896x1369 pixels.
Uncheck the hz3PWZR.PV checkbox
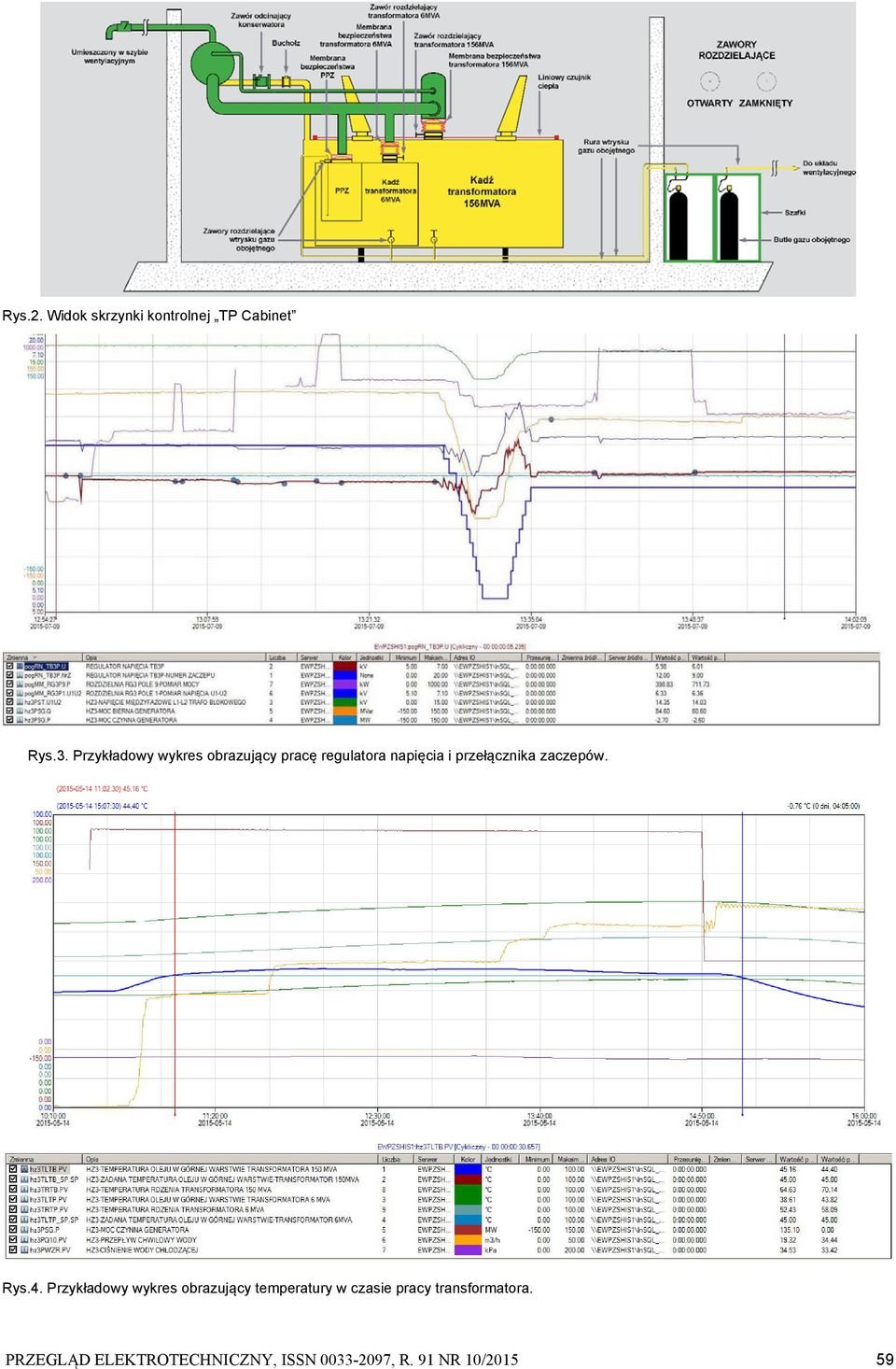[x=13, y=1249]
